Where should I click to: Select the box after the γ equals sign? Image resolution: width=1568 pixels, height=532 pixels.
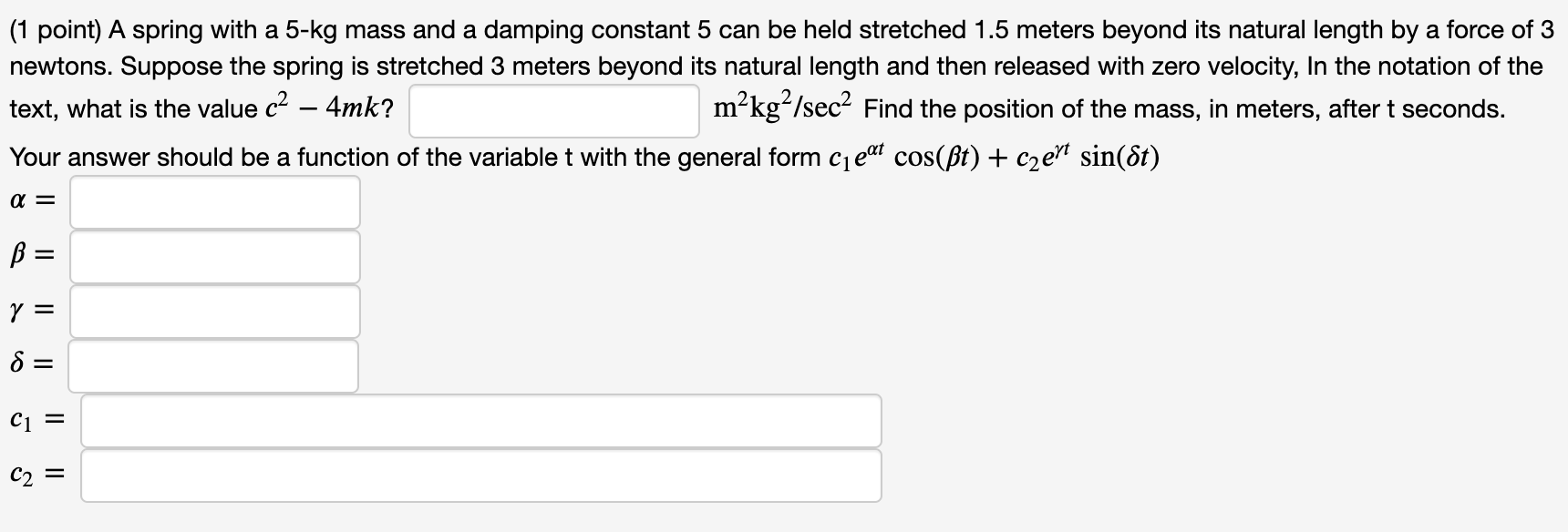(214, 312)
